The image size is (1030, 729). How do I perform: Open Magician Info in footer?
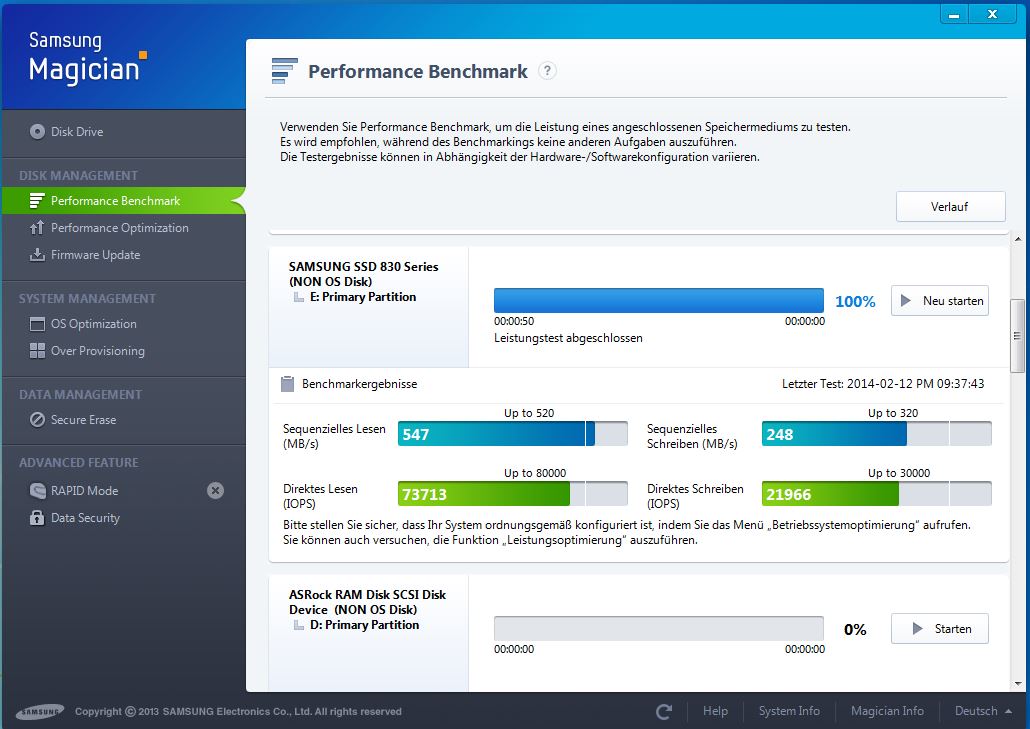887,711
